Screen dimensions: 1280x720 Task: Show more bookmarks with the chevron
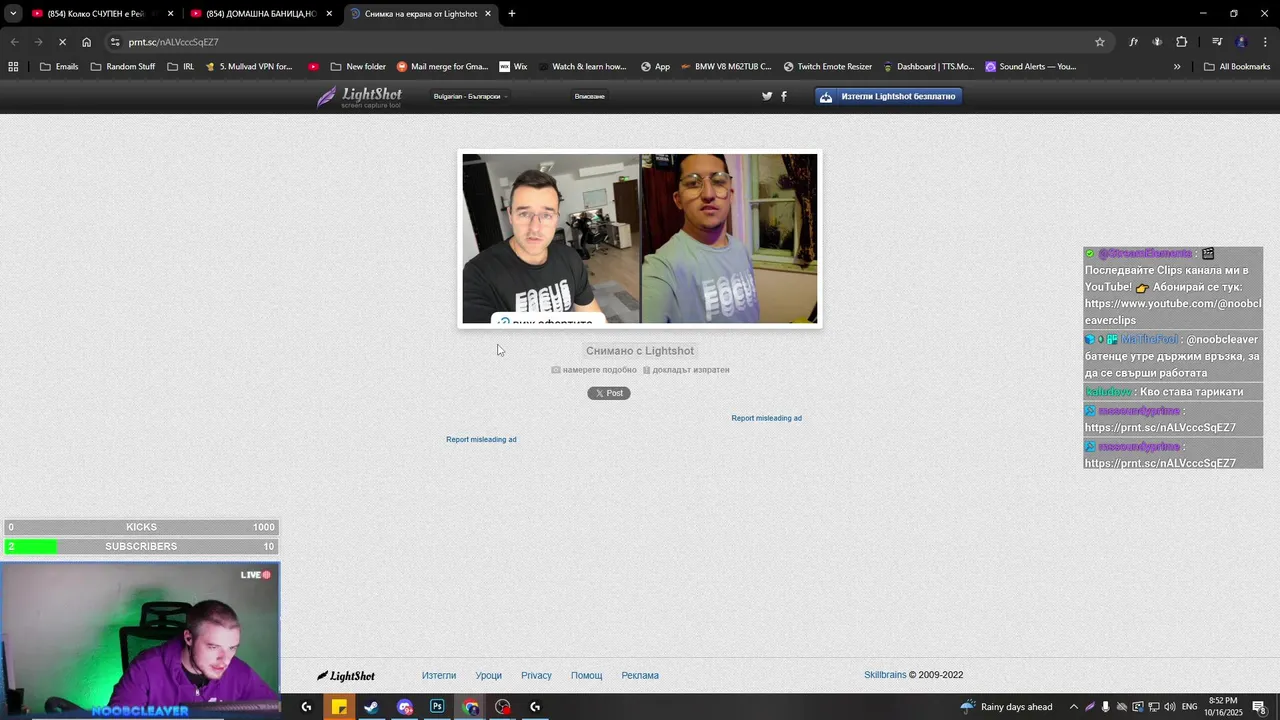point(1177,67)
